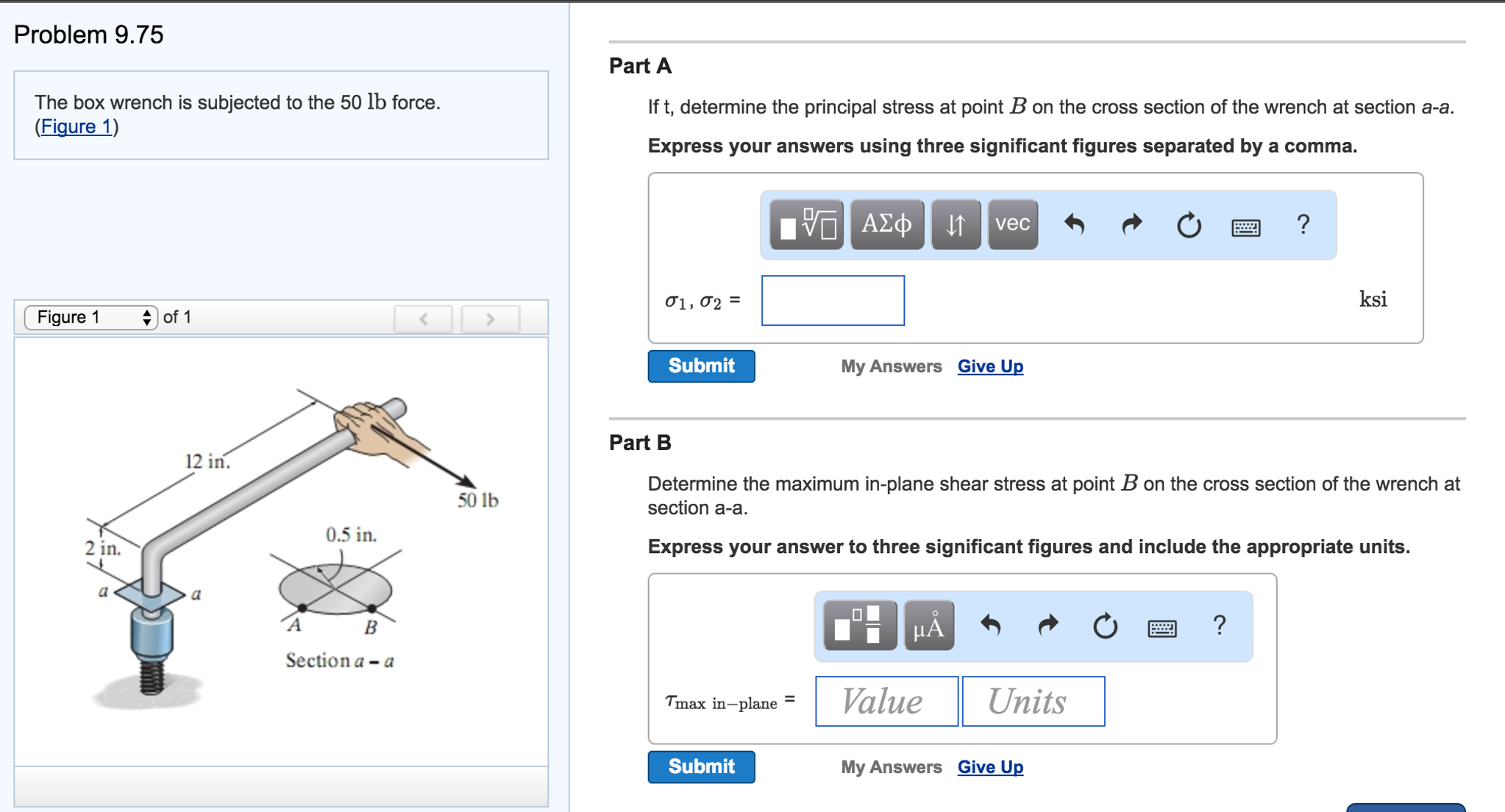This screenshot has width=1505, height=812.
Task: Advance figure using right chevron
Action: tap(491, 318)
